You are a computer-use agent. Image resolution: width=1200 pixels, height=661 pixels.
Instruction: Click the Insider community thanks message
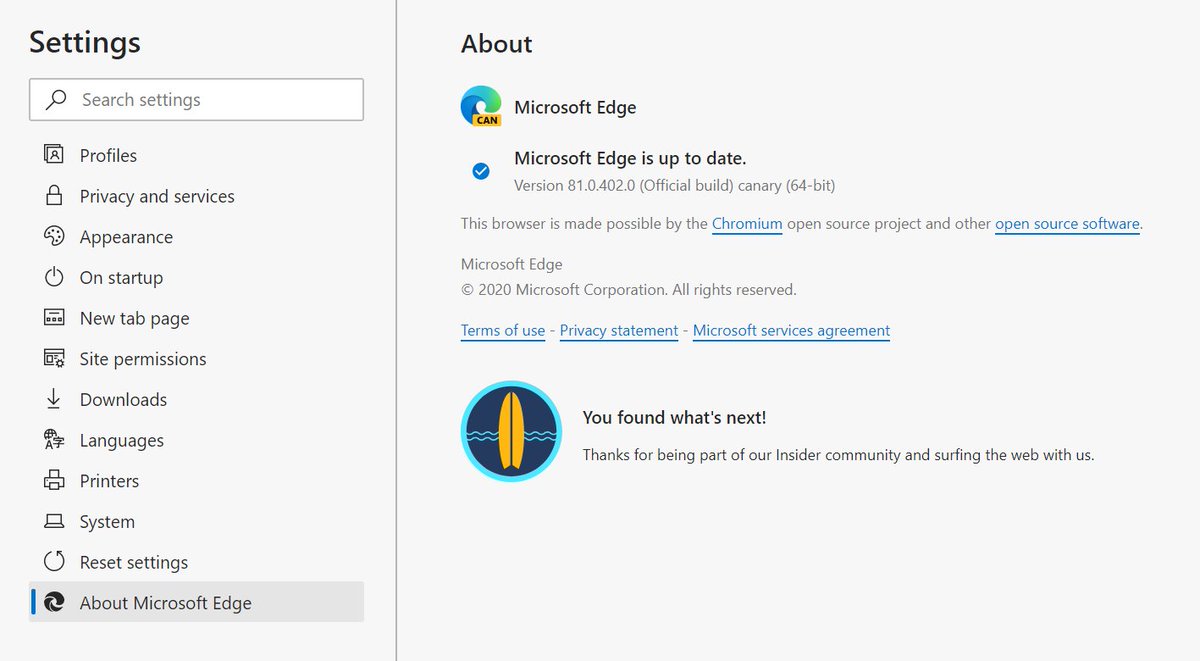click(x=839, y=455)
